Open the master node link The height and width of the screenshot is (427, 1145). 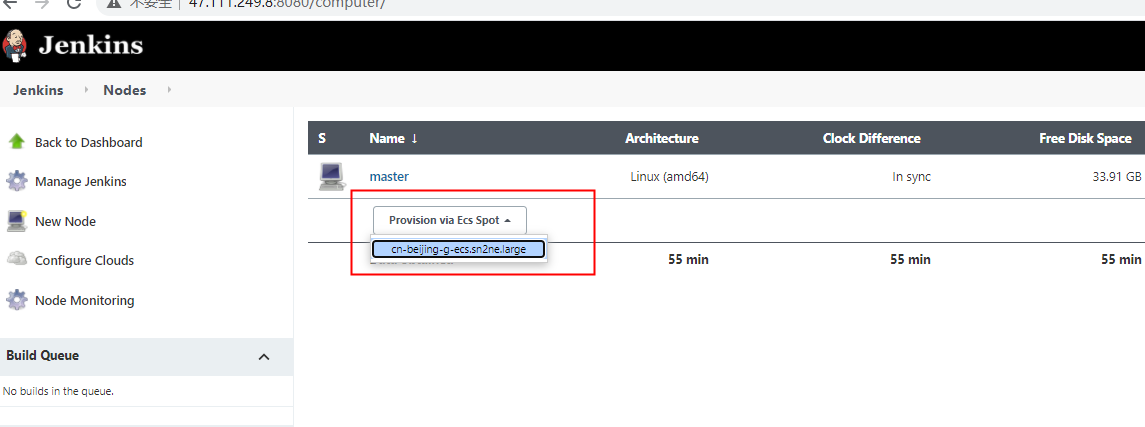(x=389, y=177)
